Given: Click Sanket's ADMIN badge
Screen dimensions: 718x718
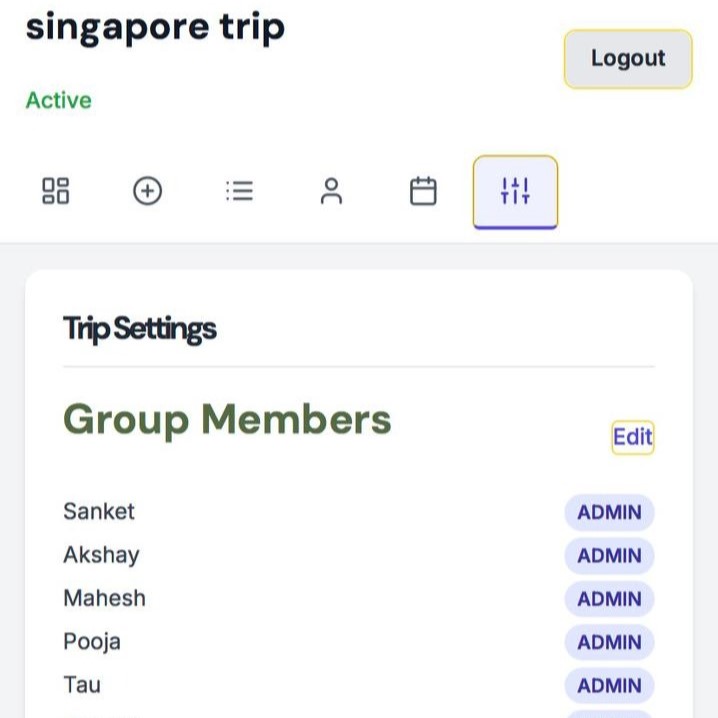Looking at the screenshot, I should [x=609, y=513].
